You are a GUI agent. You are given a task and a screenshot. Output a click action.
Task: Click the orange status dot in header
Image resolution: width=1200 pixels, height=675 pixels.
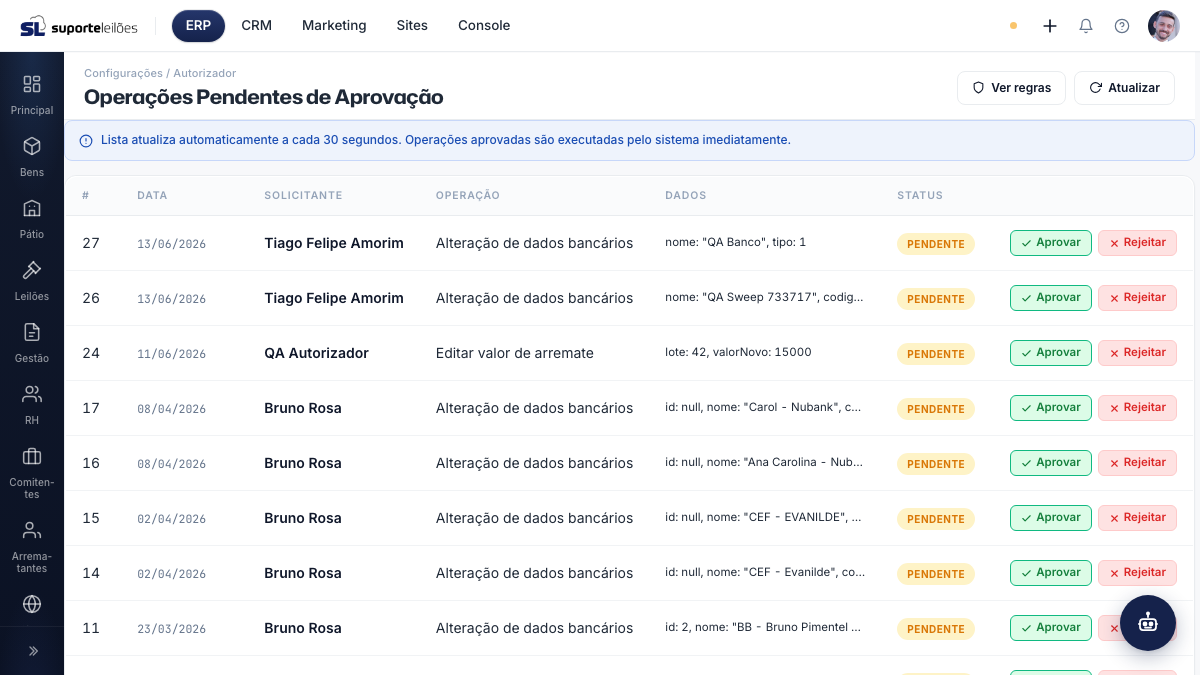[1014, 26]
